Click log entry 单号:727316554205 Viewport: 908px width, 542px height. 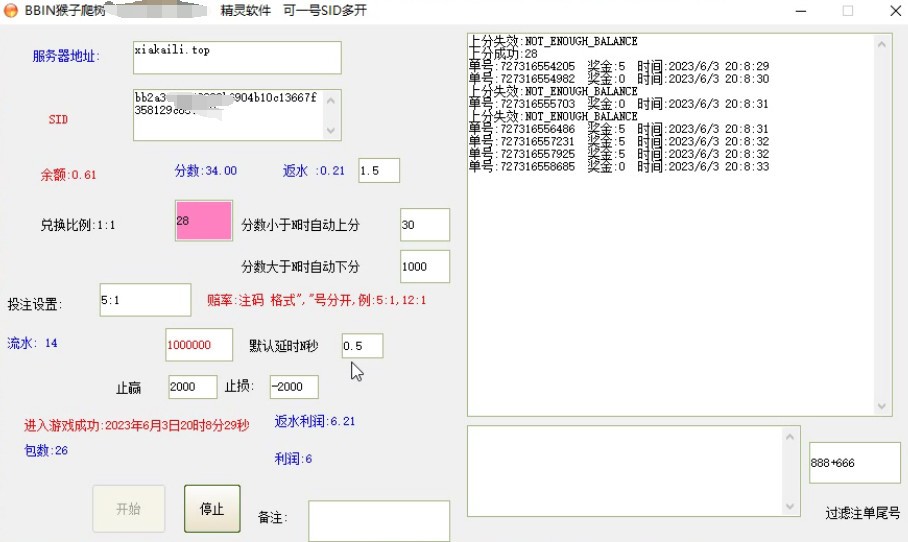619,66
